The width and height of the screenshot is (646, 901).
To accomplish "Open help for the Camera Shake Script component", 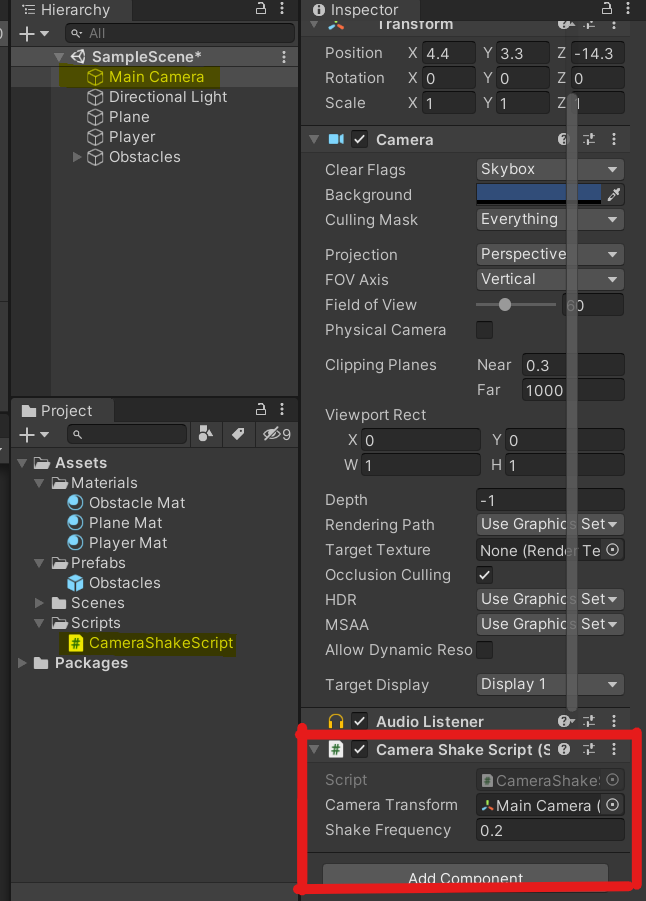I will click(x=565, y=749).
